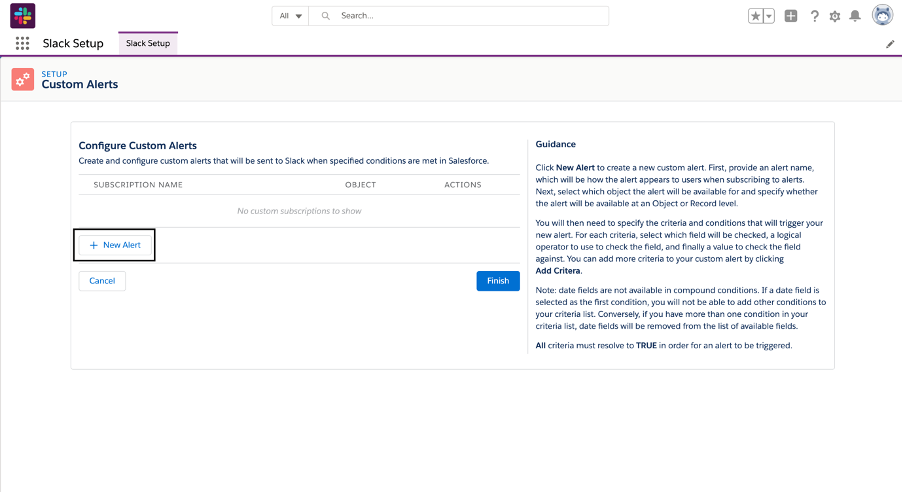Click the Slack logo icon
The width and height of the screenshot is (902, 492).
(22, 16)
